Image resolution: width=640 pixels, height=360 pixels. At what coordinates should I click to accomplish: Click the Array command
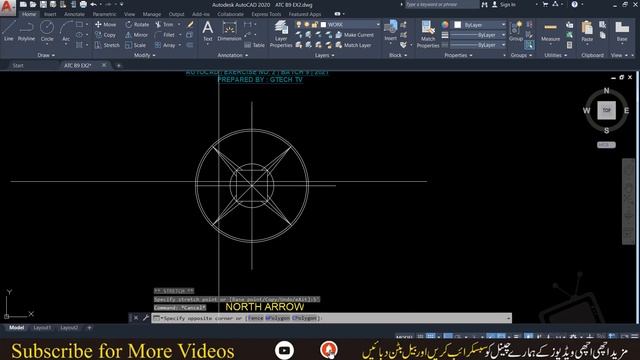[x=165, y=45]
